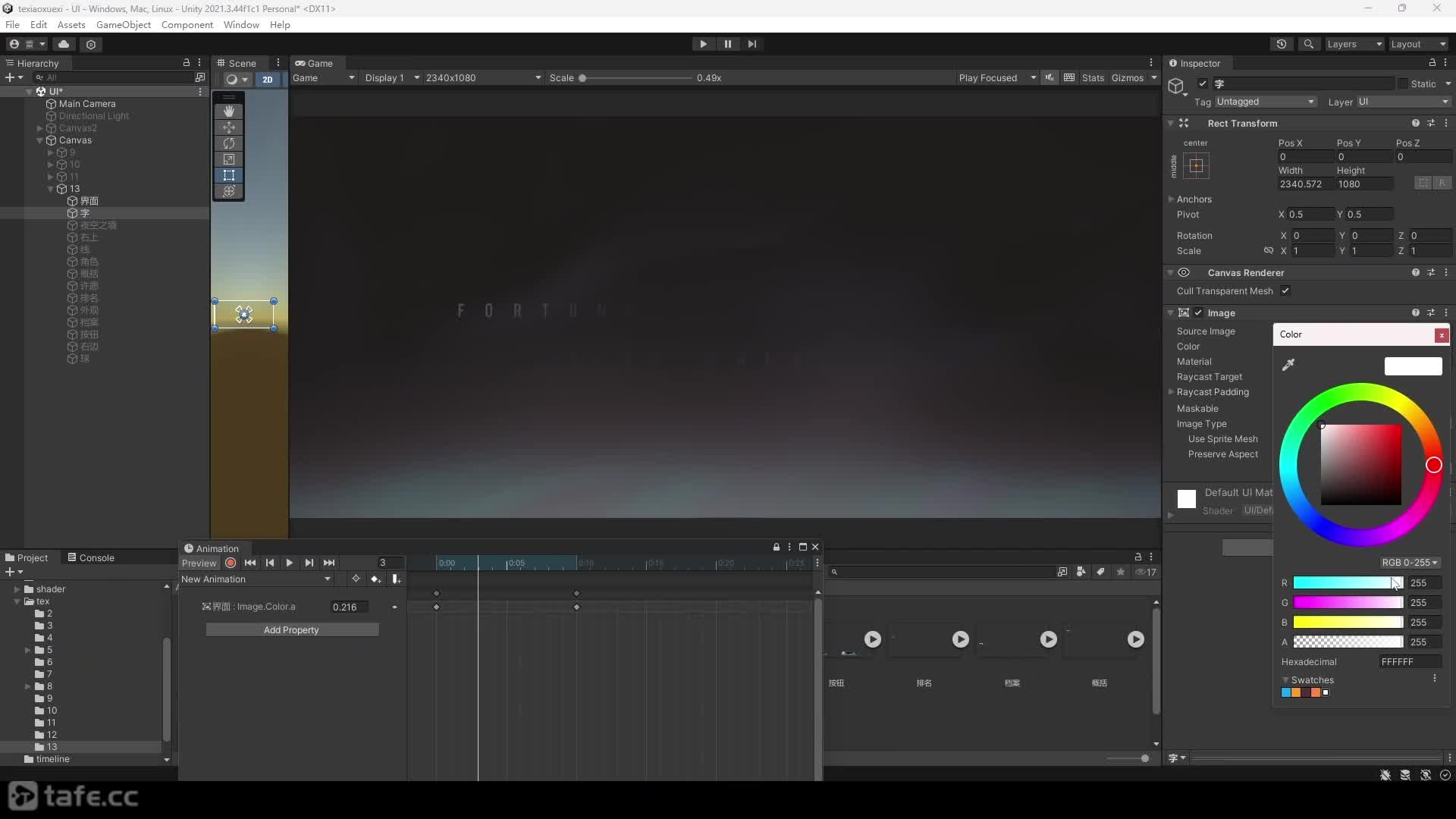1456x819 pixels.
Task: Toggle the 2D scene view mode
Action: coord(267,79)
